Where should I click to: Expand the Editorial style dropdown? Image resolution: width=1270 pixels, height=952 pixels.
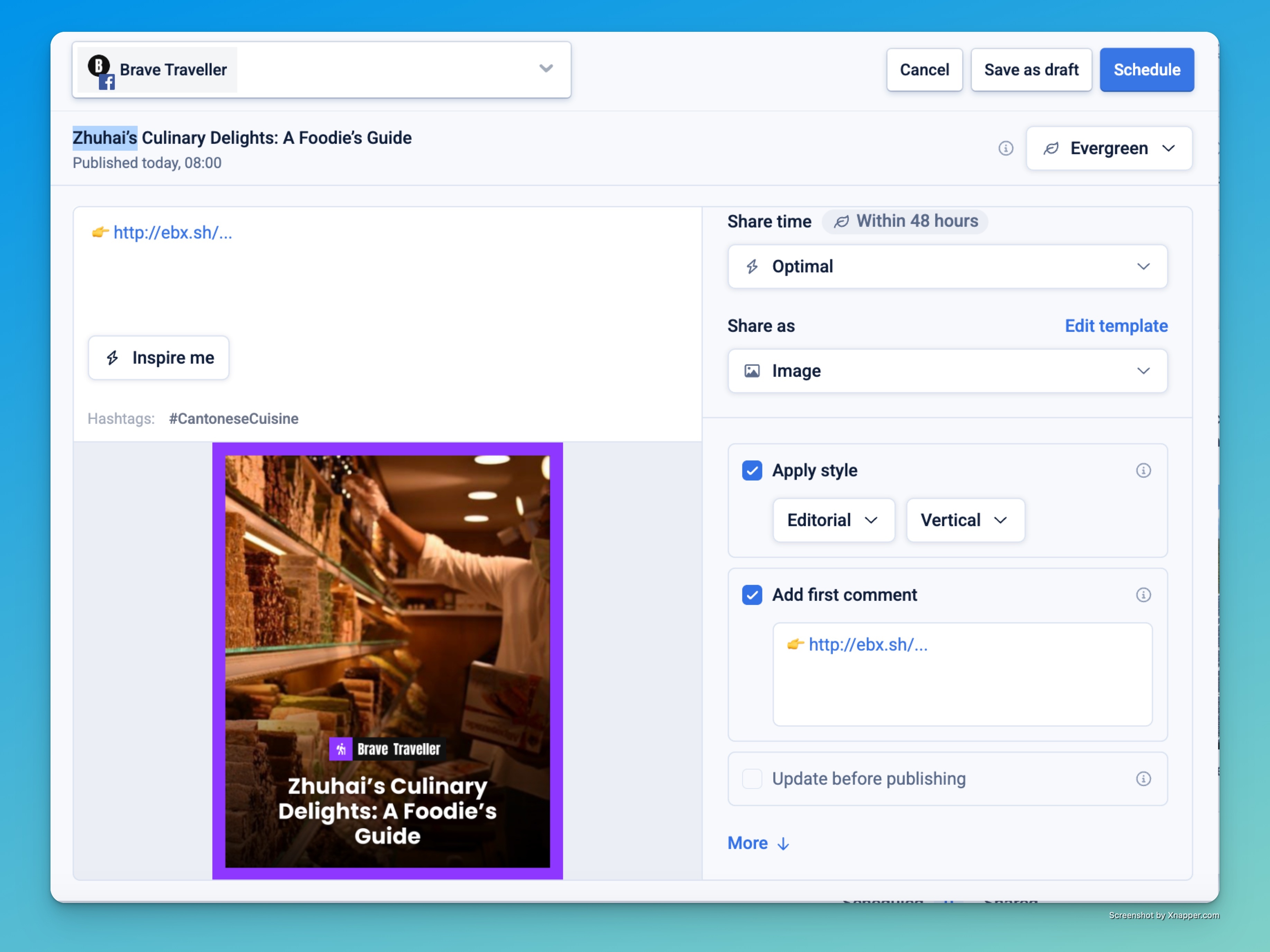point(833,521)
